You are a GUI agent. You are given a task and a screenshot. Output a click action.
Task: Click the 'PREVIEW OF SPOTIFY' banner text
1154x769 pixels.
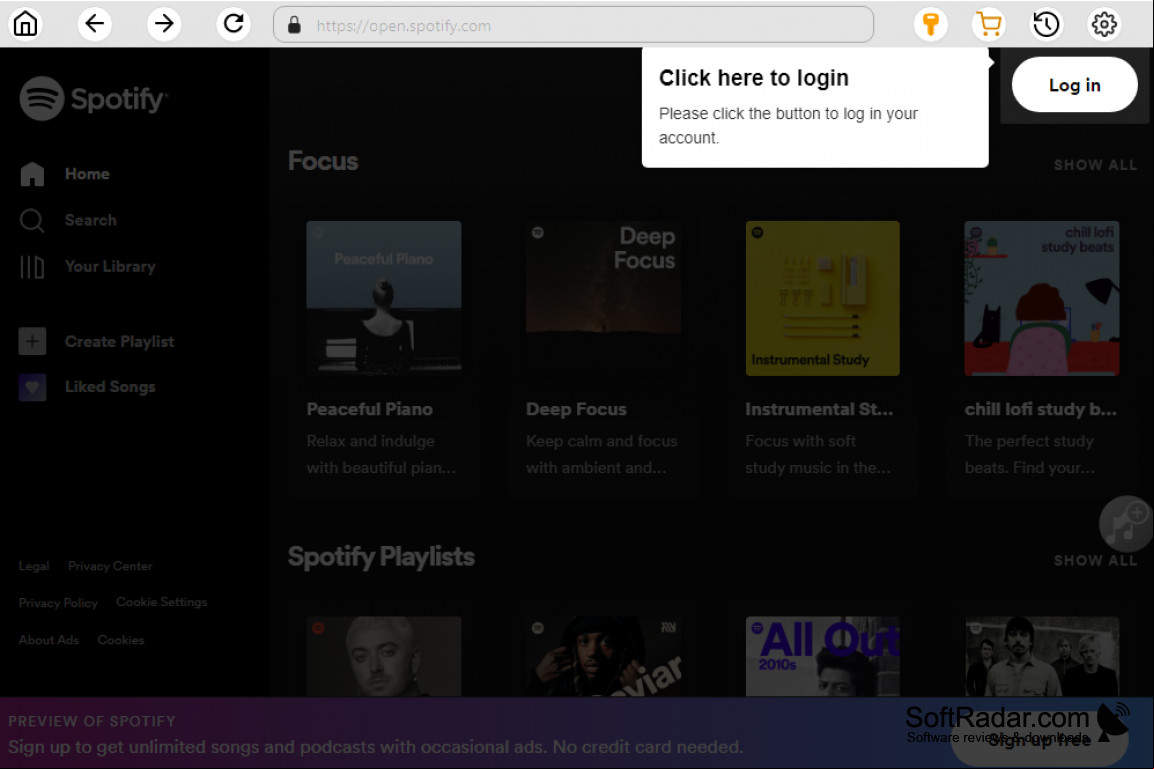[x=92, y=721]
